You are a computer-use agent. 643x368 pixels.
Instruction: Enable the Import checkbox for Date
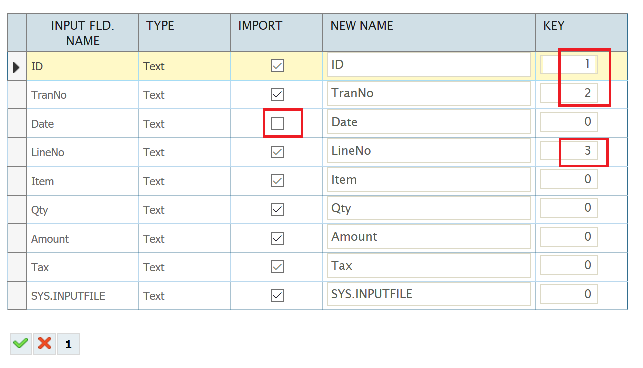(x=277, y=123)
